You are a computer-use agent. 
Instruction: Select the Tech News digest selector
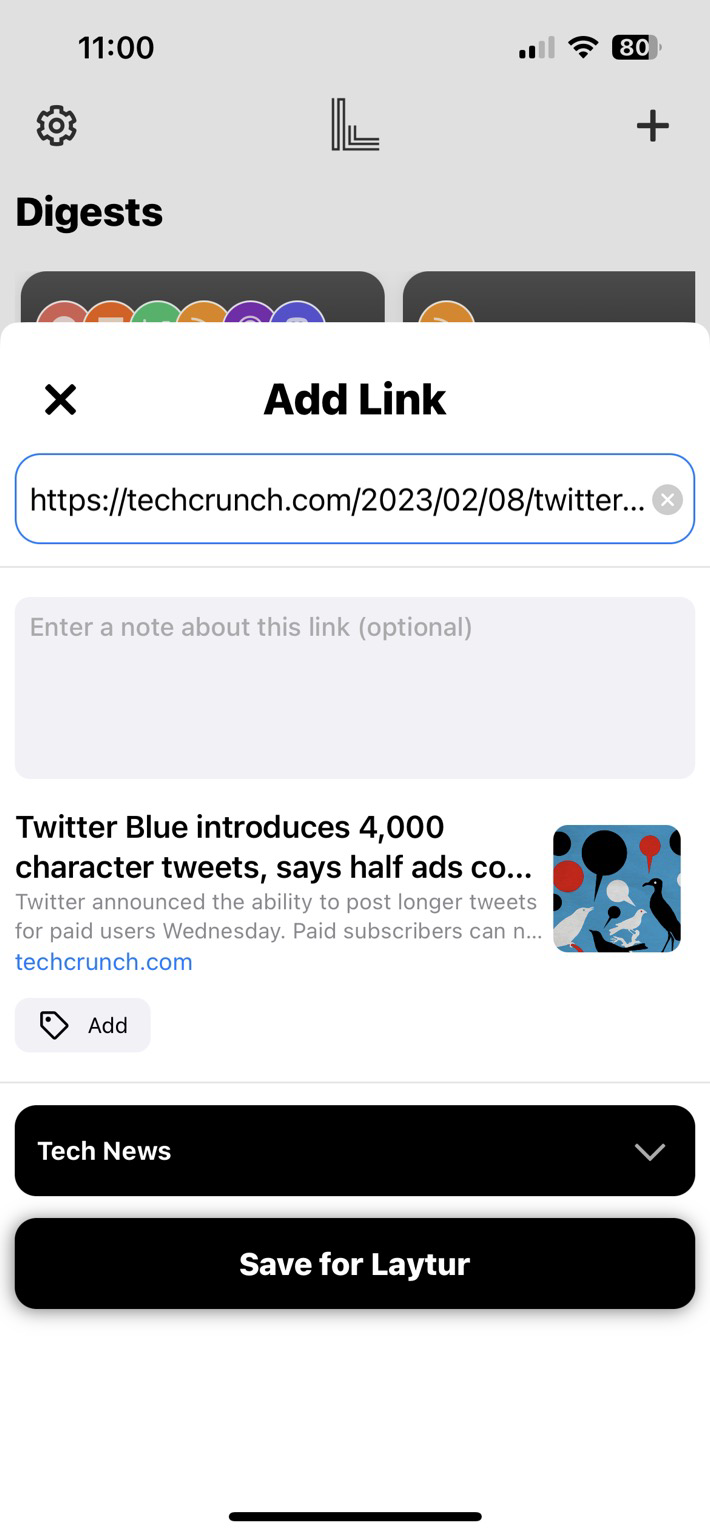coord(355,1151)
